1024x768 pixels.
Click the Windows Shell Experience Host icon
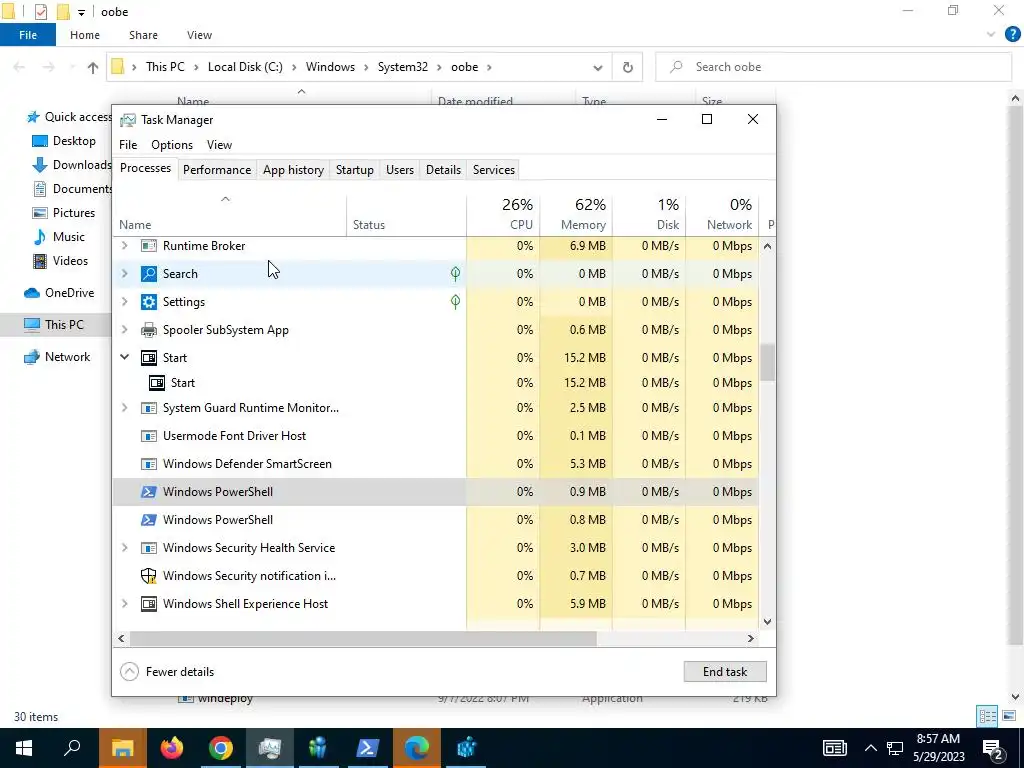coord(149,604)
